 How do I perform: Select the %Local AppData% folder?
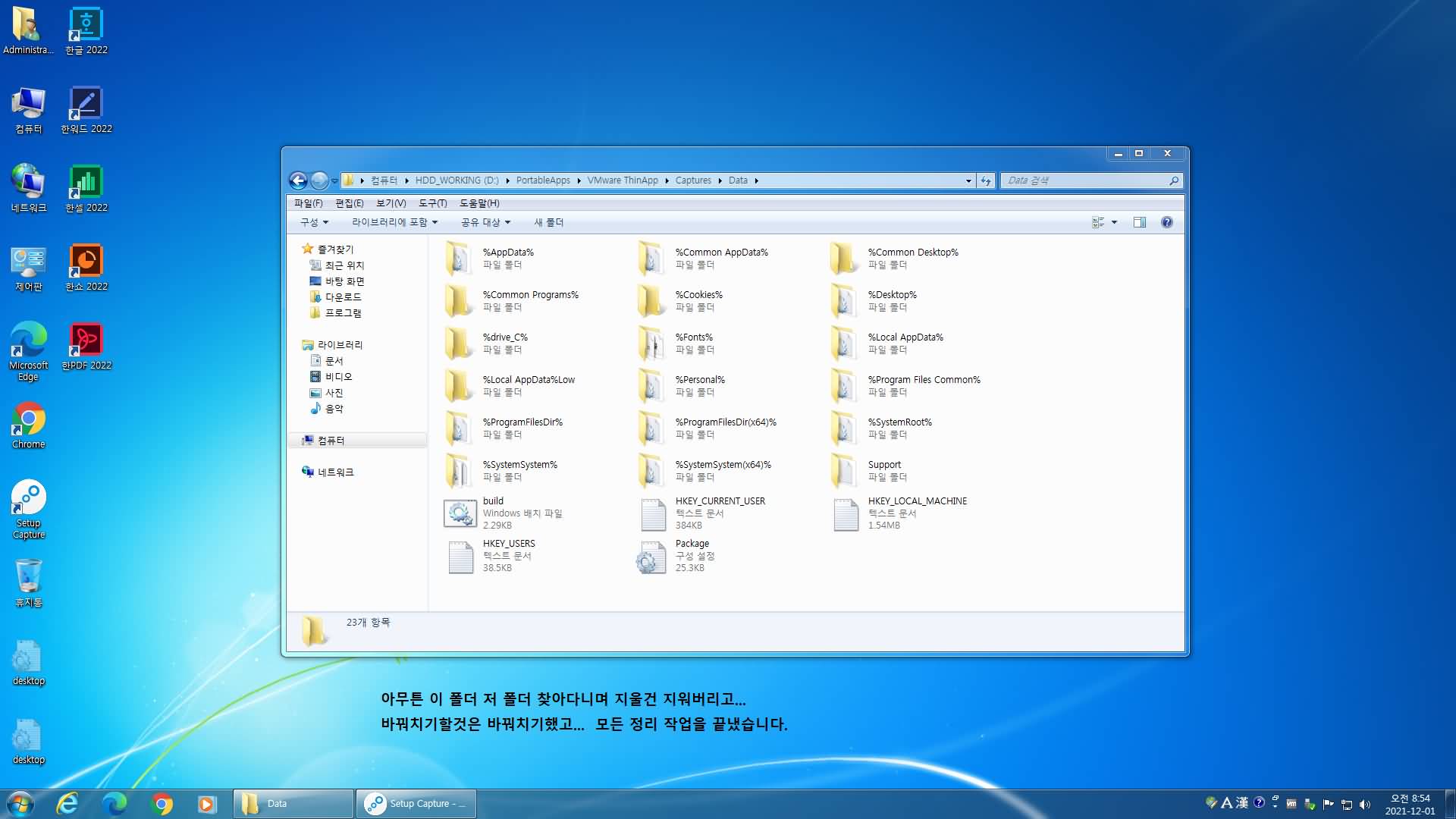click(x=887, y=344)
